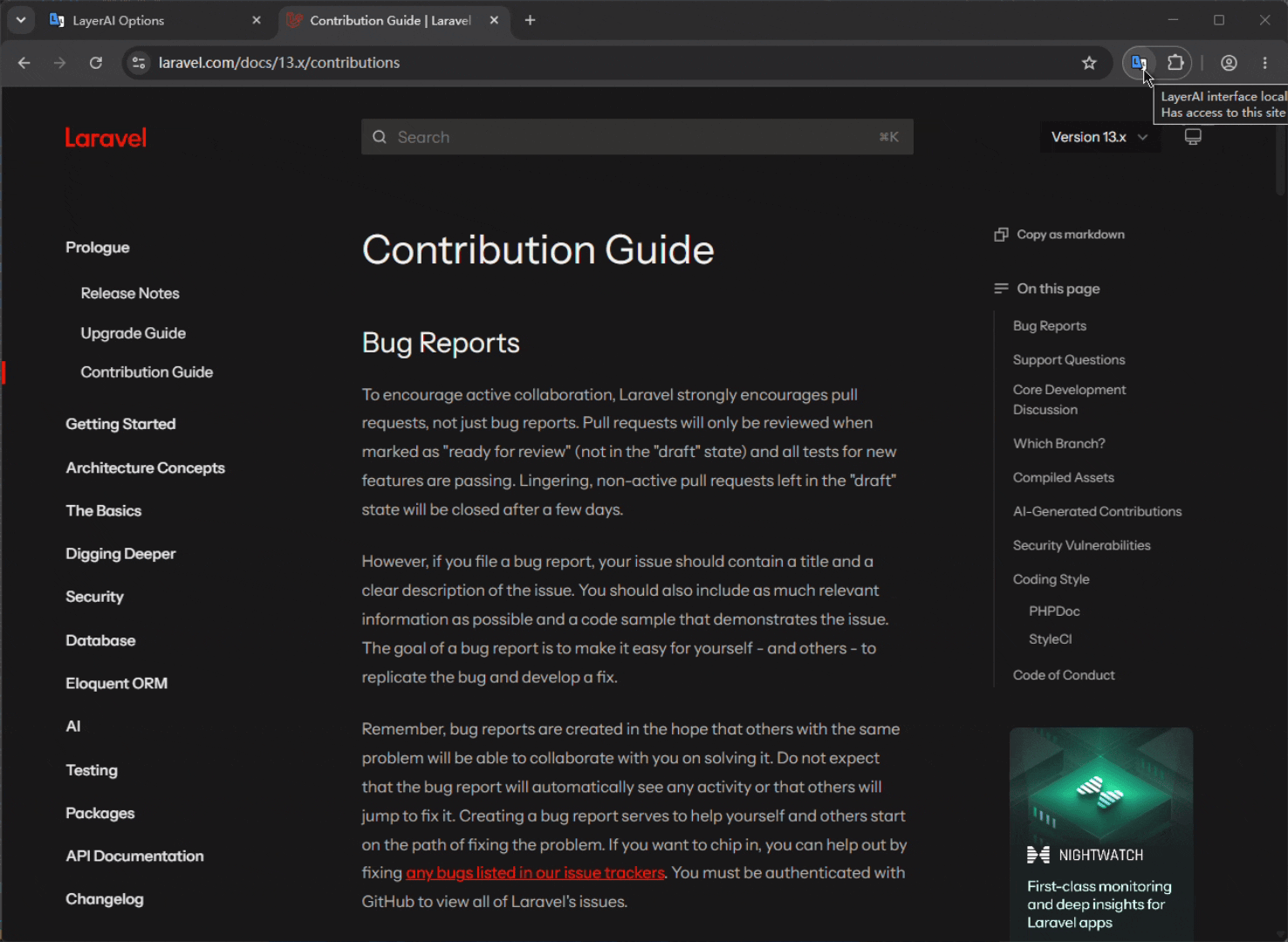Open Upgrade Guide in the sidebar

coord(134,333)
